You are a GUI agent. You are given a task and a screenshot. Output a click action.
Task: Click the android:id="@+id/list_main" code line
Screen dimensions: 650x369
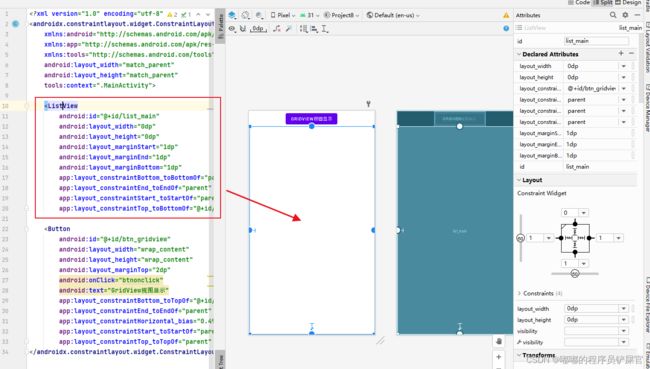[109, 116]
